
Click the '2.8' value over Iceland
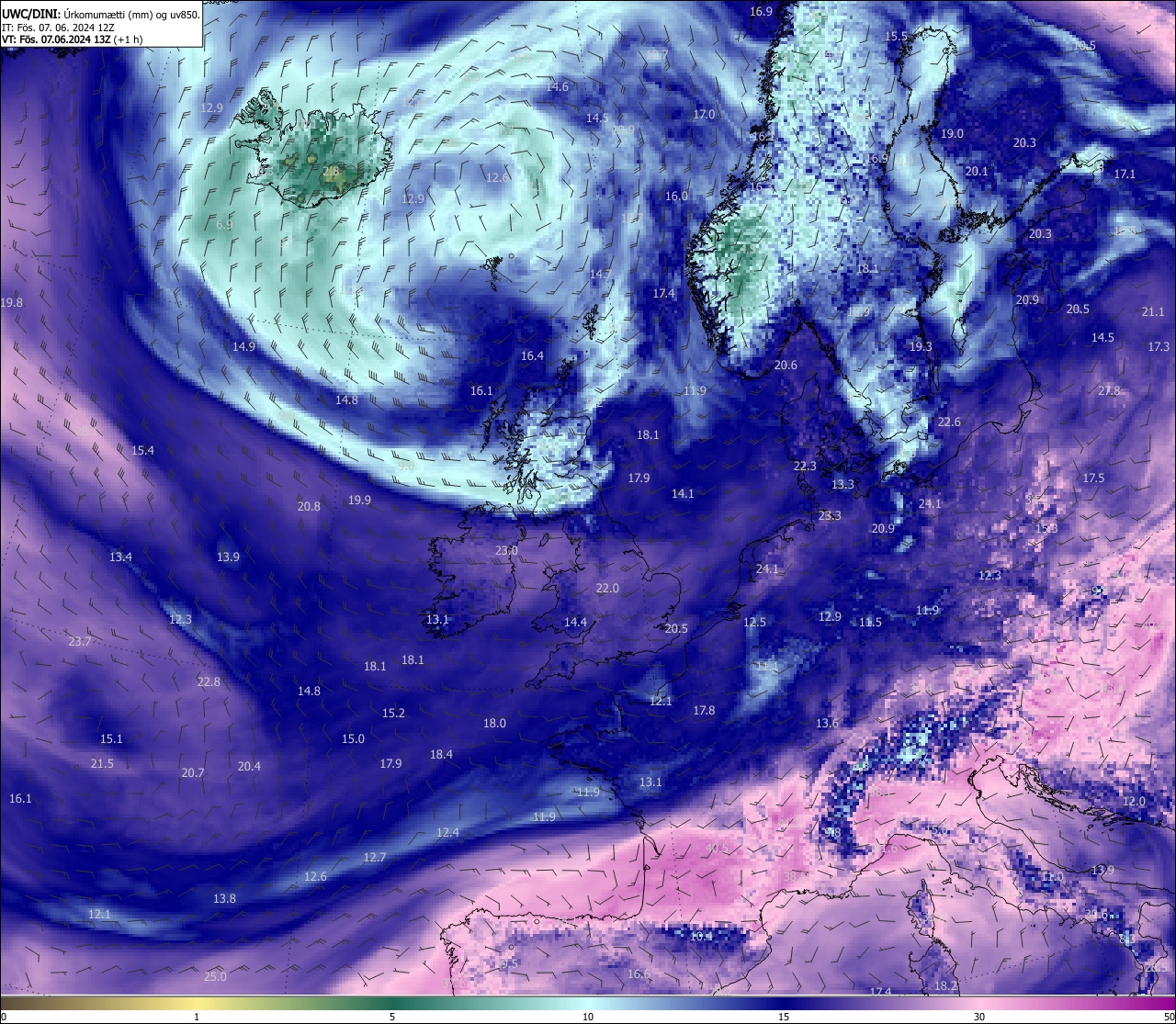331,172
